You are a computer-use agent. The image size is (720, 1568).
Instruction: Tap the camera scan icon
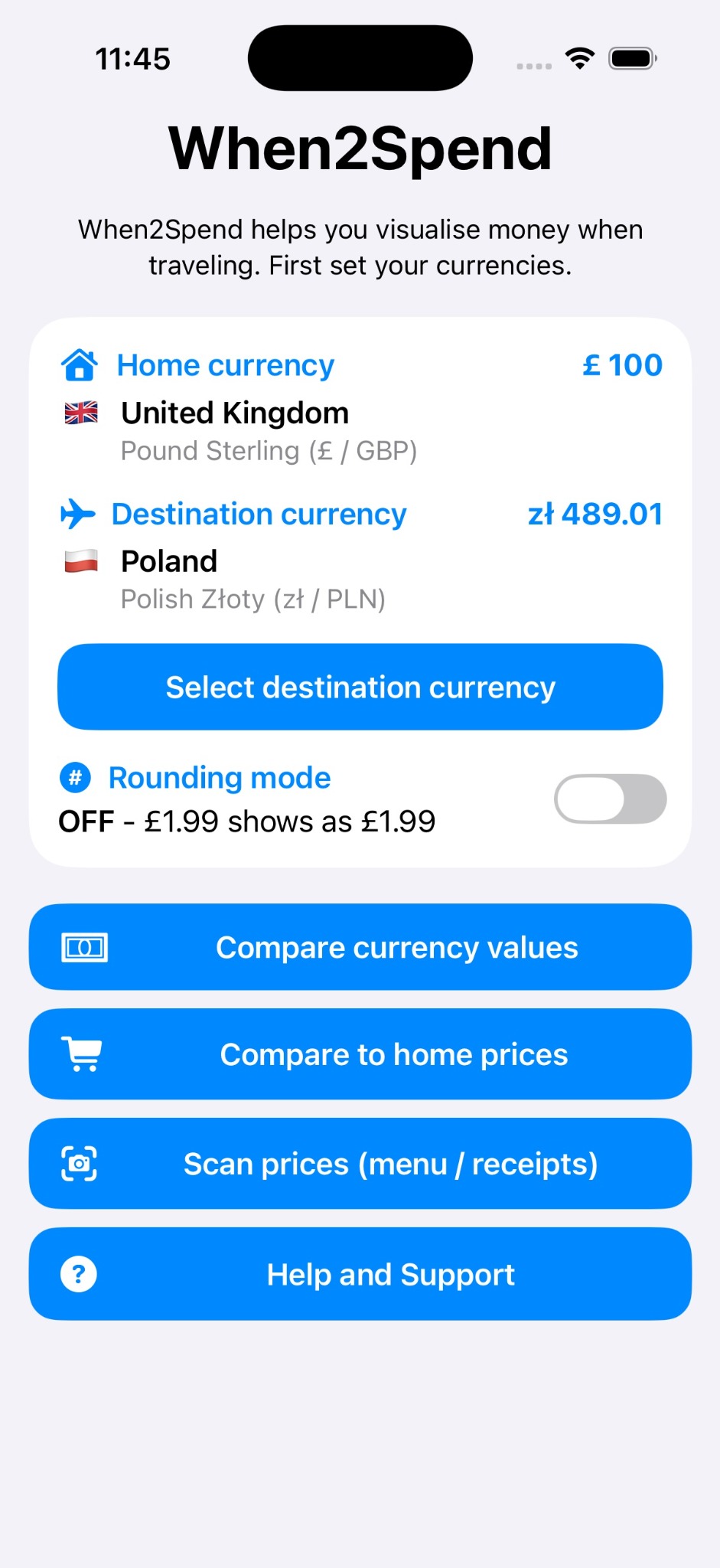(x=79, y=1164)
